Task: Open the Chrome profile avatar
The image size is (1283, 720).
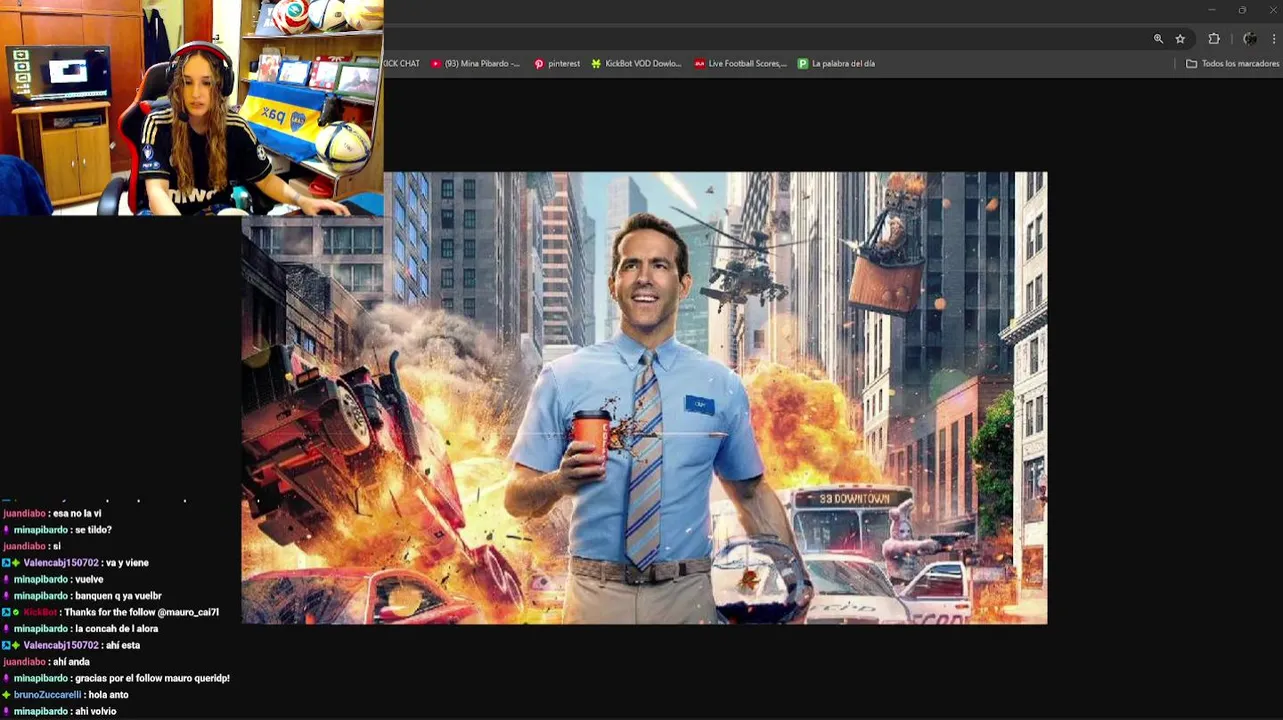Action: coord(1250,39)
